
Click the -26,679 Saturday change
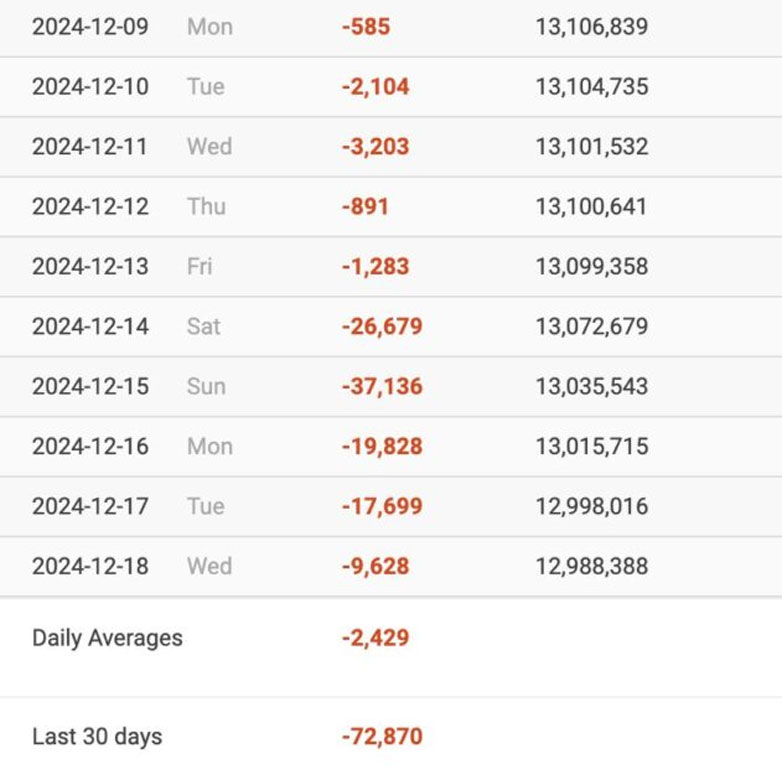coord(382,326)
